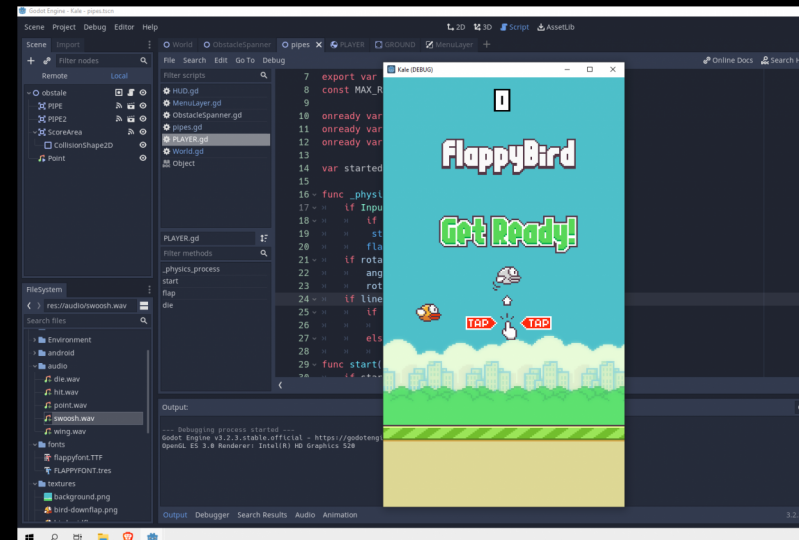Open Scene dock options menu
Screen dimensions: 799x540
pos(149,45)
